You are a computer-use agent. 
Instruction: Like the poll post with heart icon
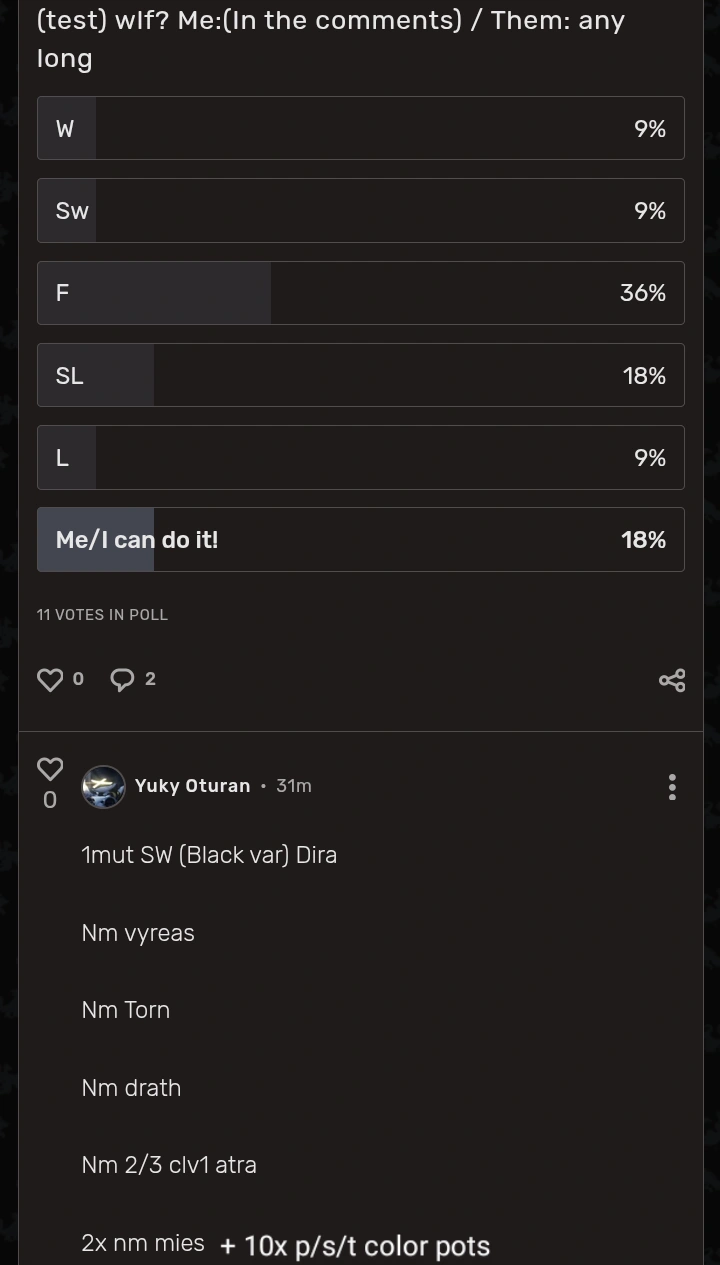50,680
